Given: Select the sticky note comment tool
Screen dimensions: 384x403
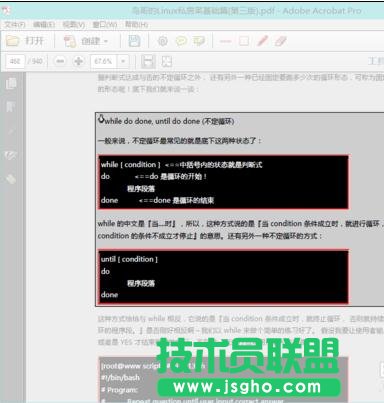Looking at the screenshot, I should click(x=181, y=41).
